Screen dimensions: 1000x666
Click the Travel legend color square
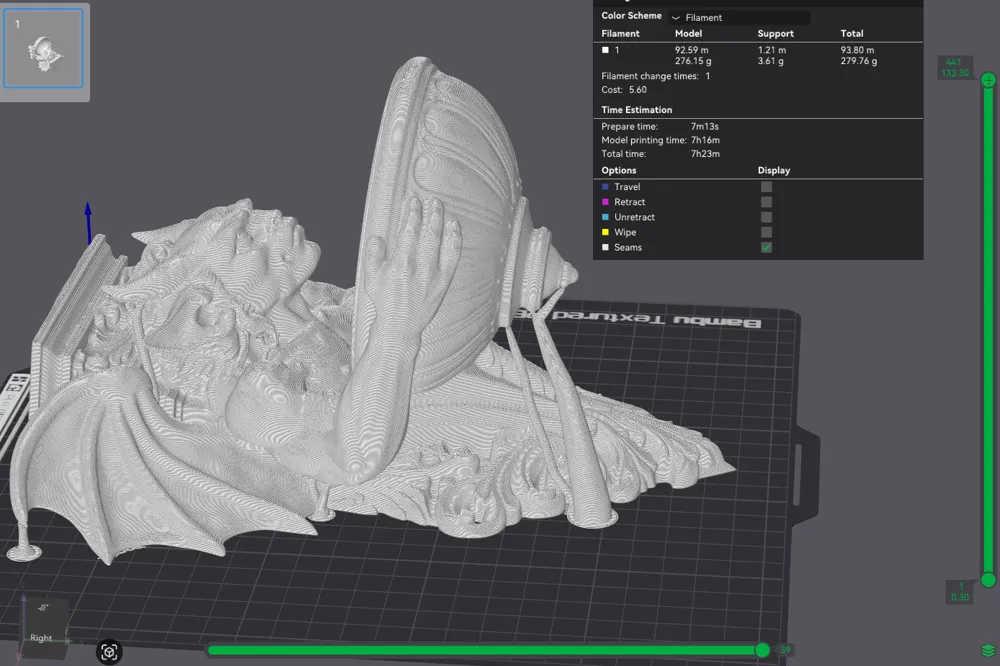[x=605, y=187]
